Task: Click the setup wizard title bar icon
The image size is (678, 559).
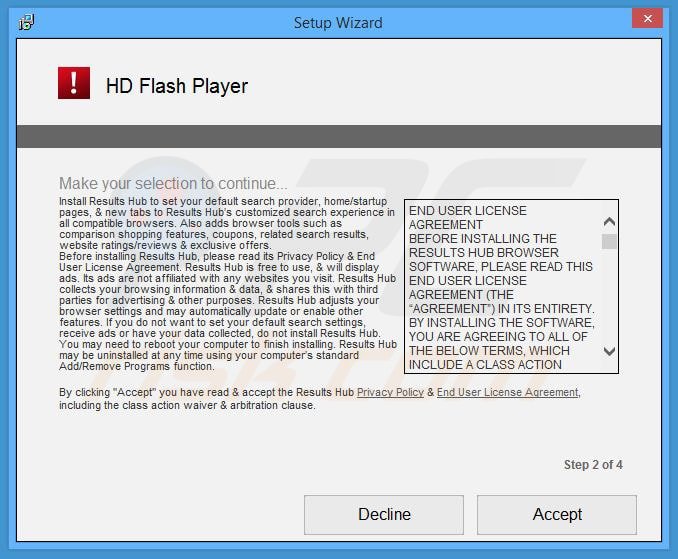Action: point(26,22)
